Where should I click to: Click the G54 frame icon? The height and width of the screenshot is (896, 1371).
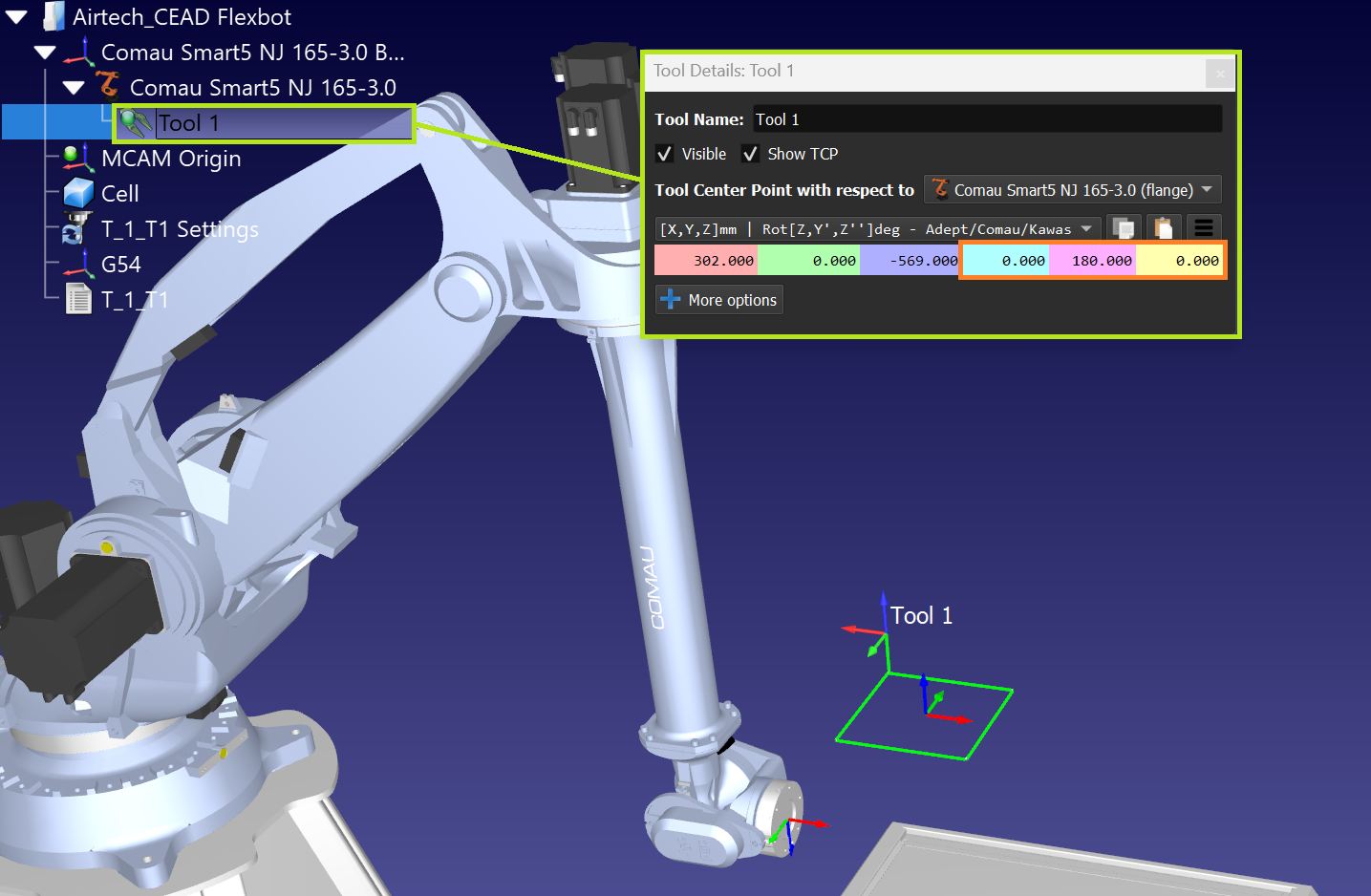tap(76, 264)
